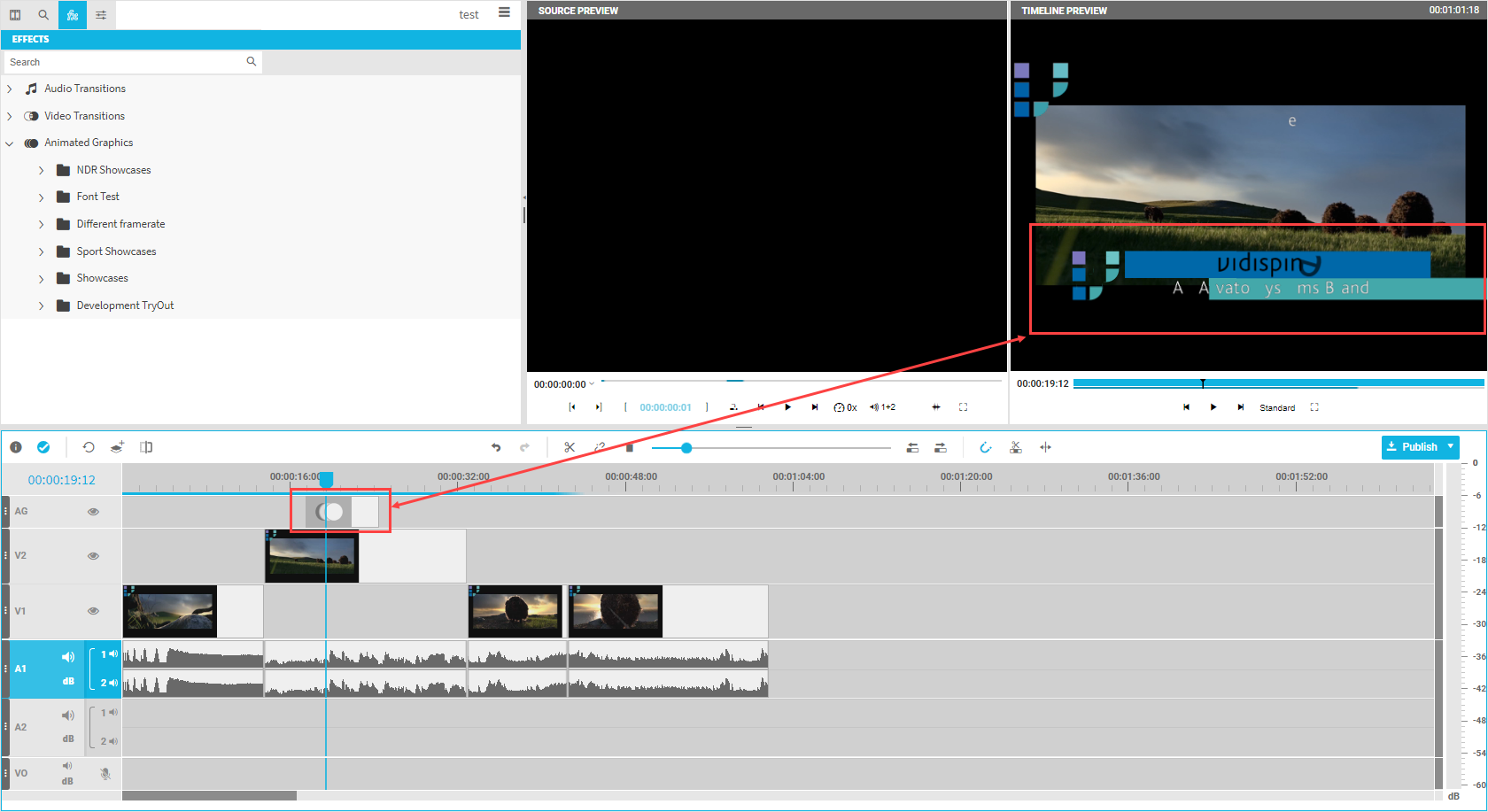This screenshot has width=1488, height=812.
Task: Open the settings sliders tab in left panel
Action: pos(101,15)
